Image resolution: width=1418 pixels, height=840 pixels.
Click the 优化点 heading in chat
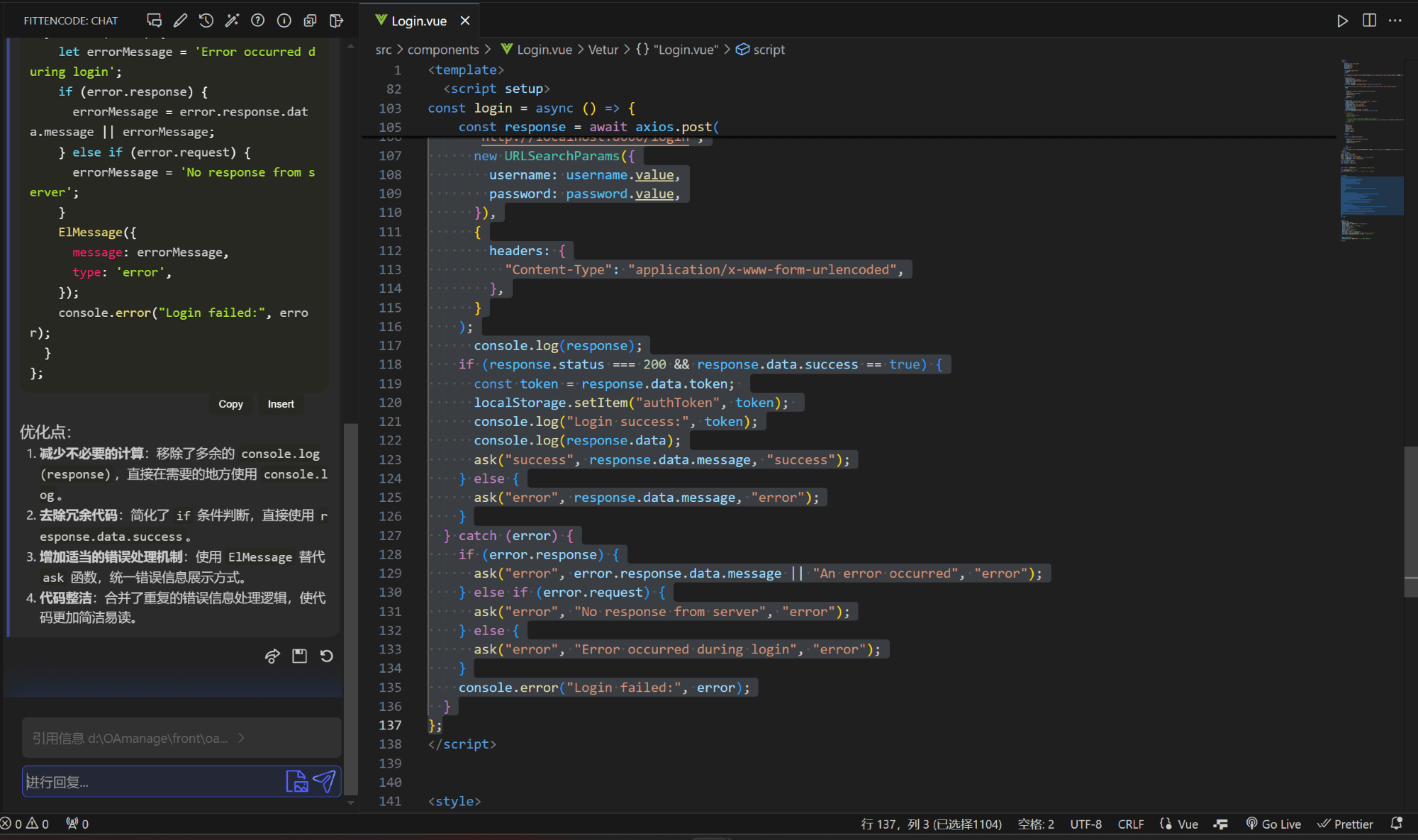click(46, 432)
